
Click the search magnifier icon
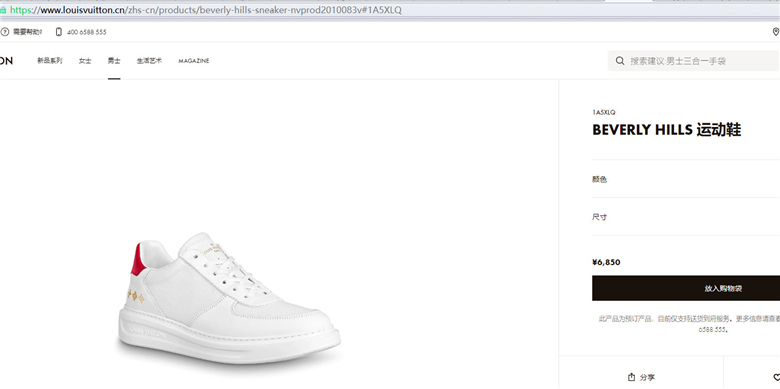620,61
